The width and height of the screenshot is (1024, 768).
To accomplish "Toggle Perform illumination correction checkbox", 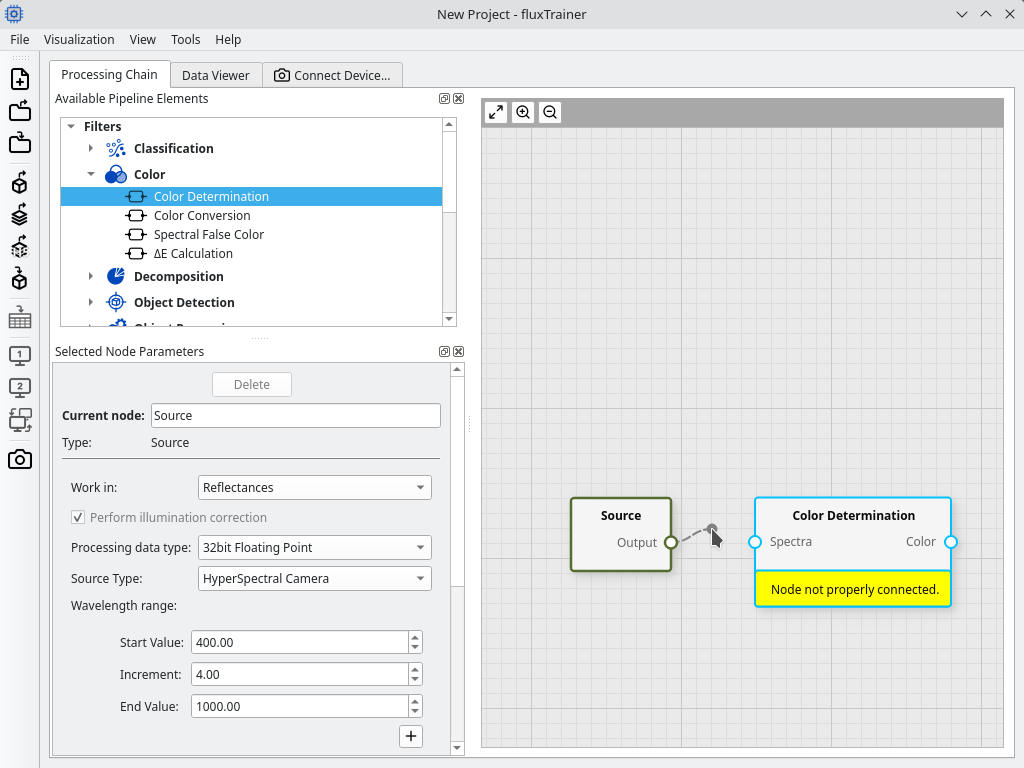I will (78, 517).
